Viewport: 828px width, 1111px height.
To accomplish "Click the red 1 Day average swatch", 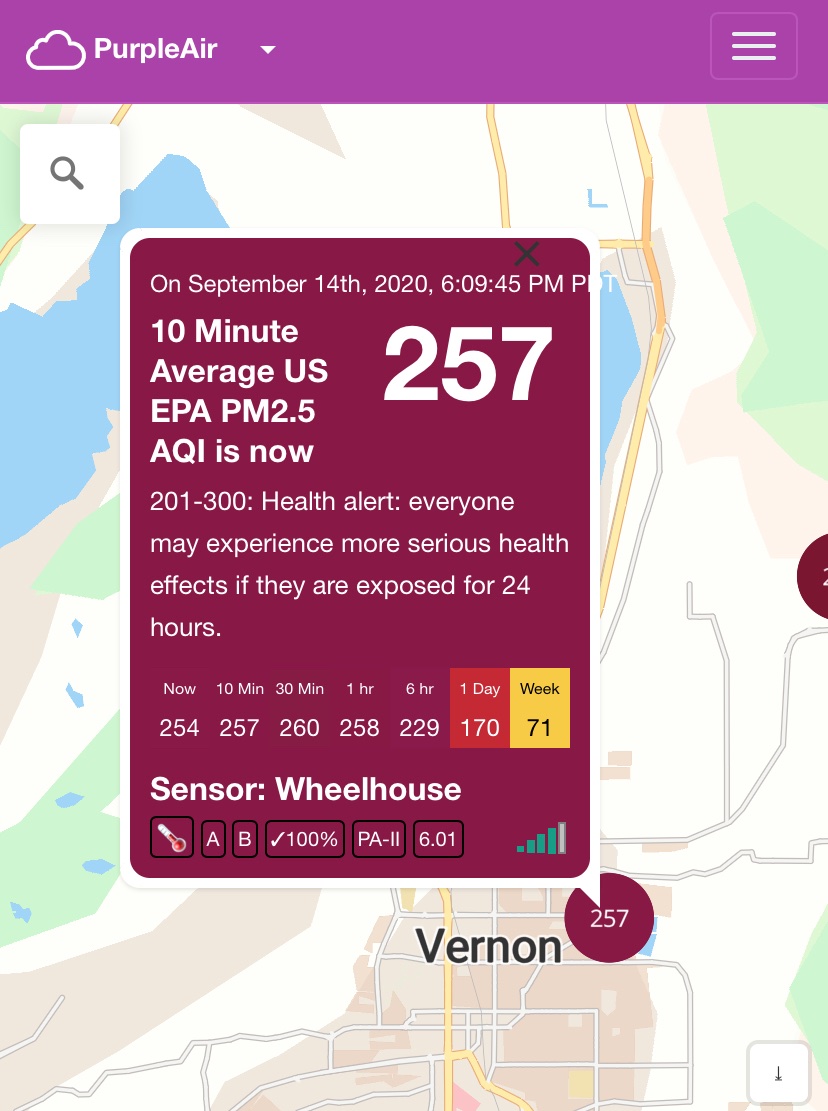I will [x=480, y=708].
